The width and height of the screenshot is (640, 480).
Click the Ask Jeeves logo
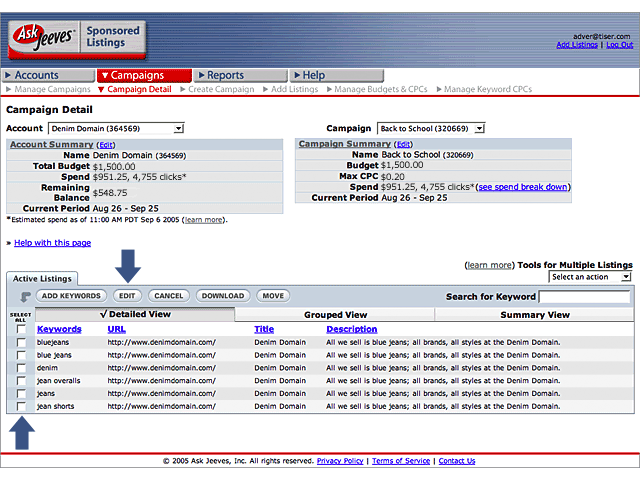point(40,40)
